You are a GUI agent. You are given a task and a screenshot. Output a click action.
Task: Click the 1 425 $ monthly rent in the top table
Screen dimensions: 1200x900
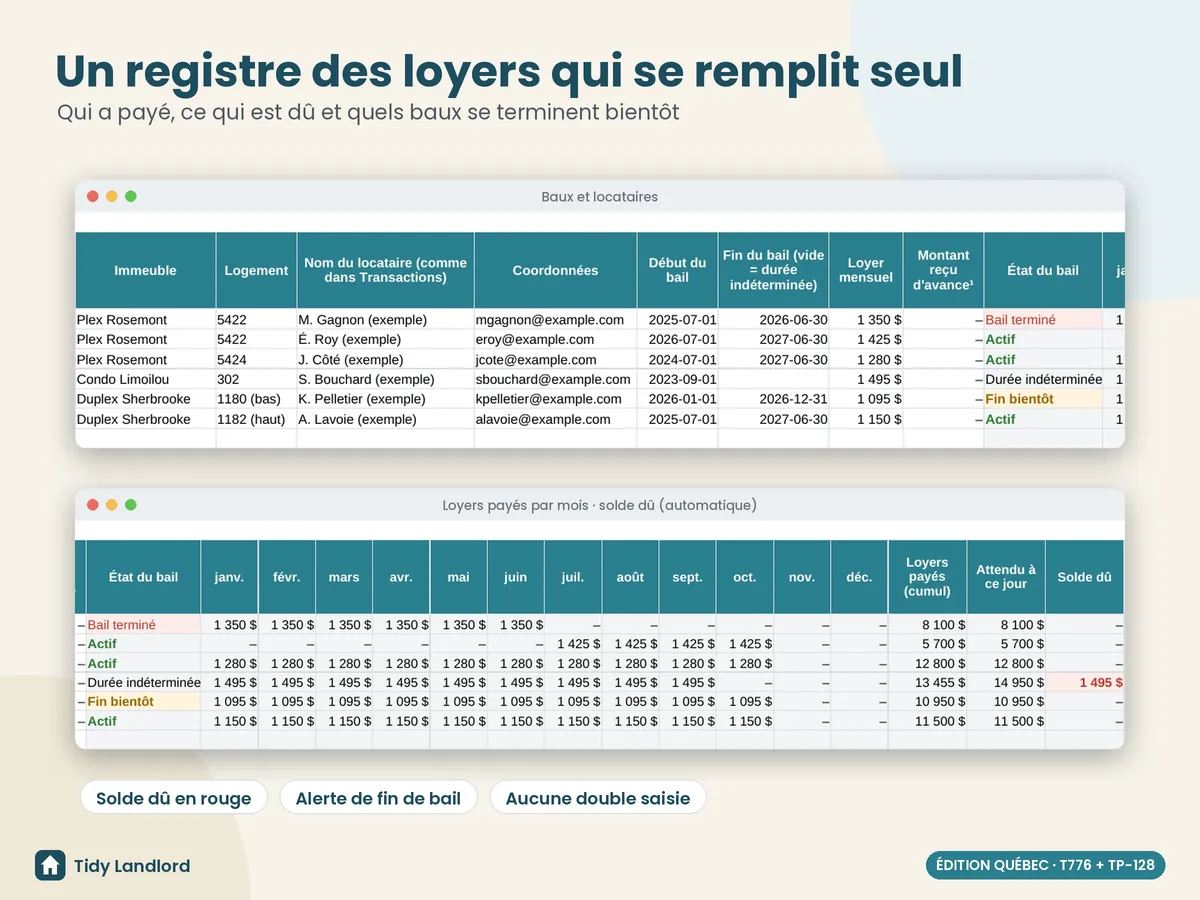coord(866,340)
